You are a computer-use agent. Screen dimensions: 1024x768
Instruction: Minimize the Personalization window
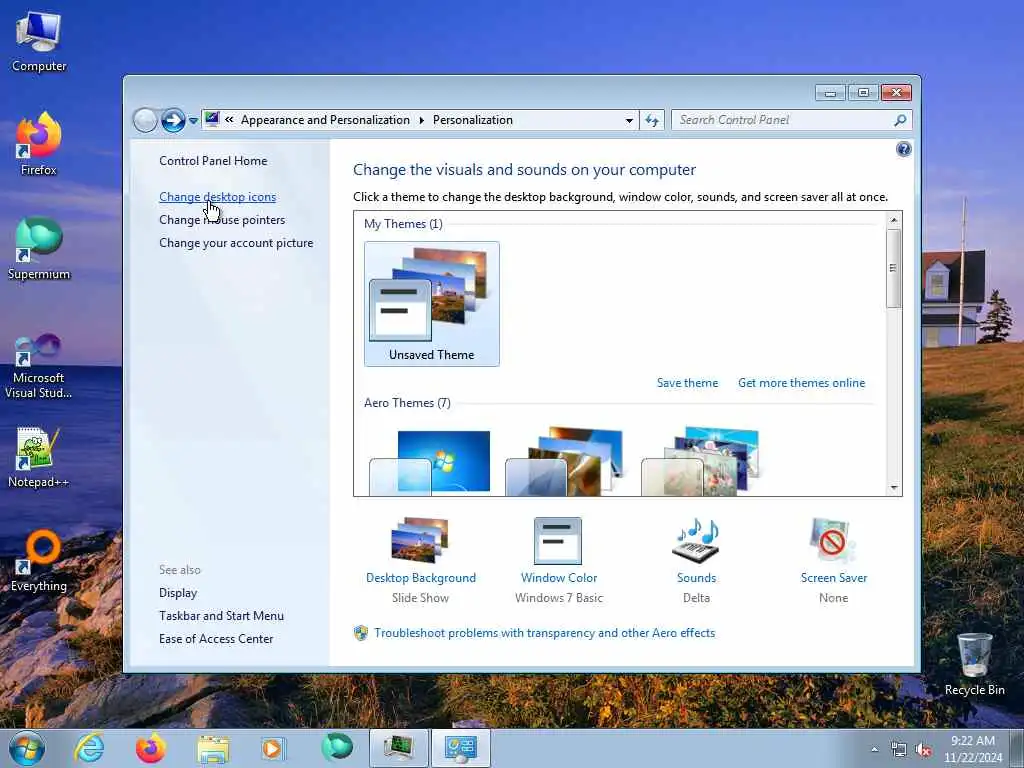830,93
